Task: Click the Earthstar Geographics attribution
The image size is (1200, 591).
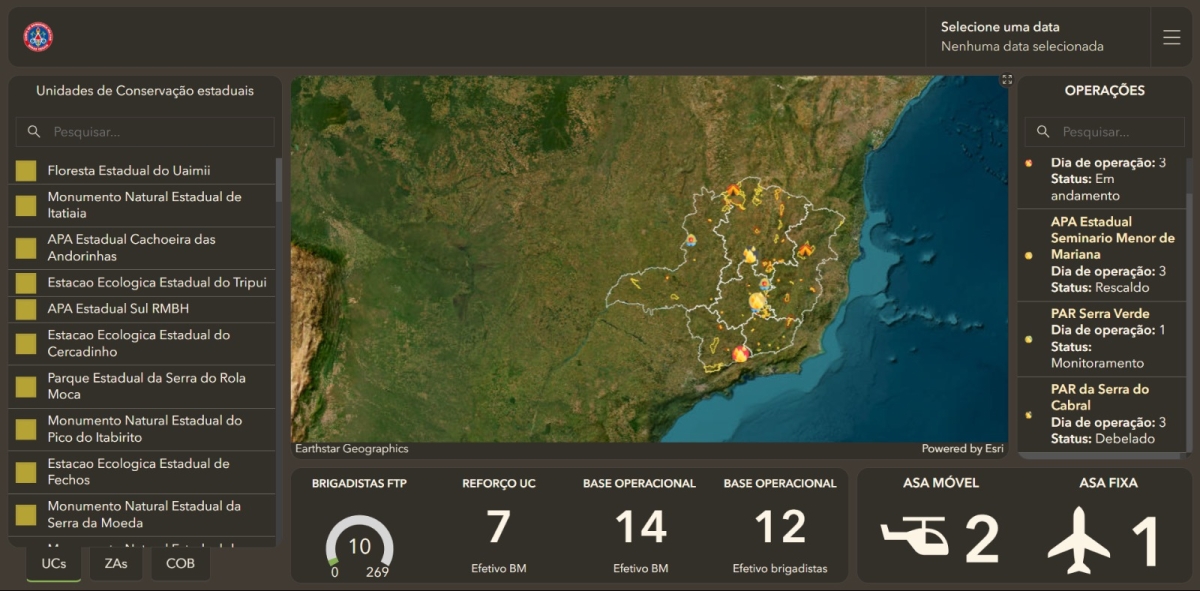Action: click(352, 449)
